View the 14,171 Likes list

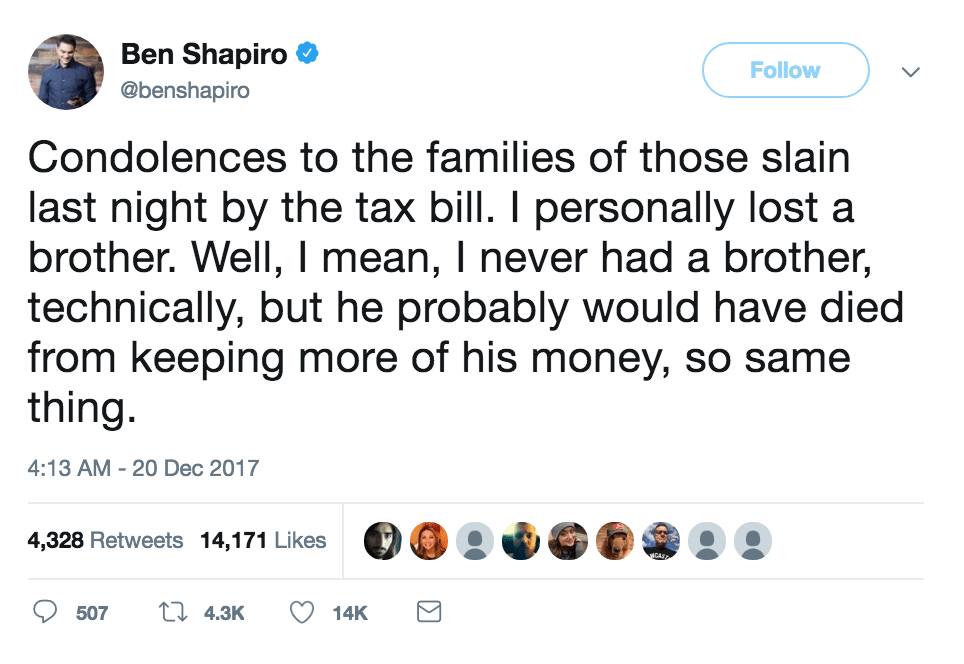click(263, 540)
